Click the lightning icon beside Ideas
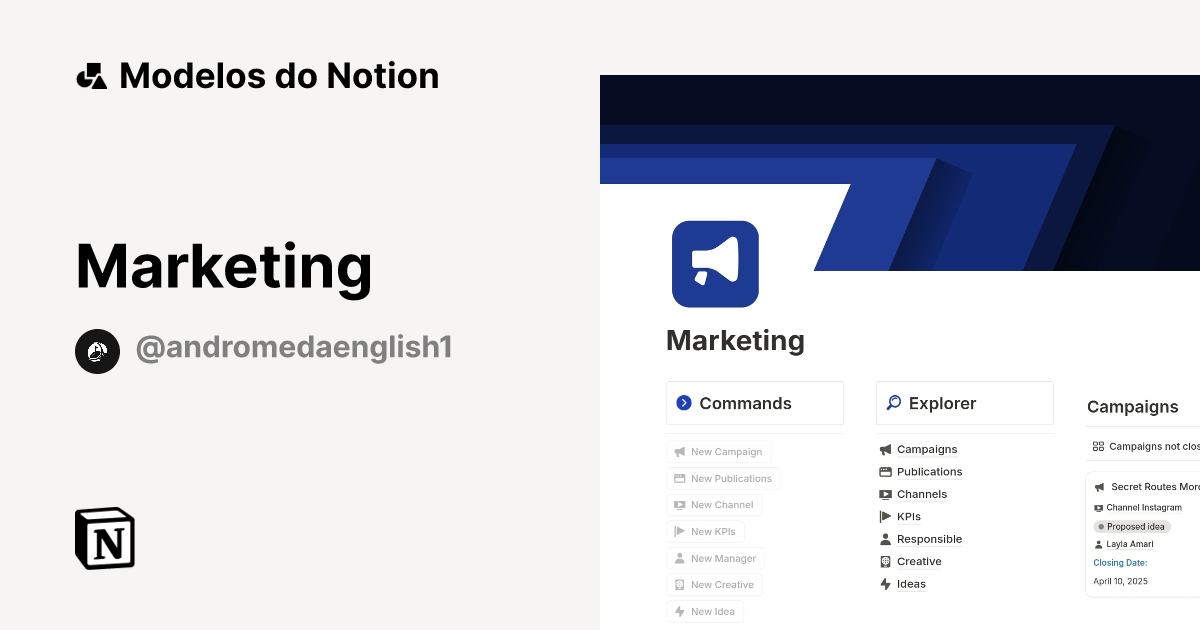Viewport: 1200px width, 630px height. (885, 584)
